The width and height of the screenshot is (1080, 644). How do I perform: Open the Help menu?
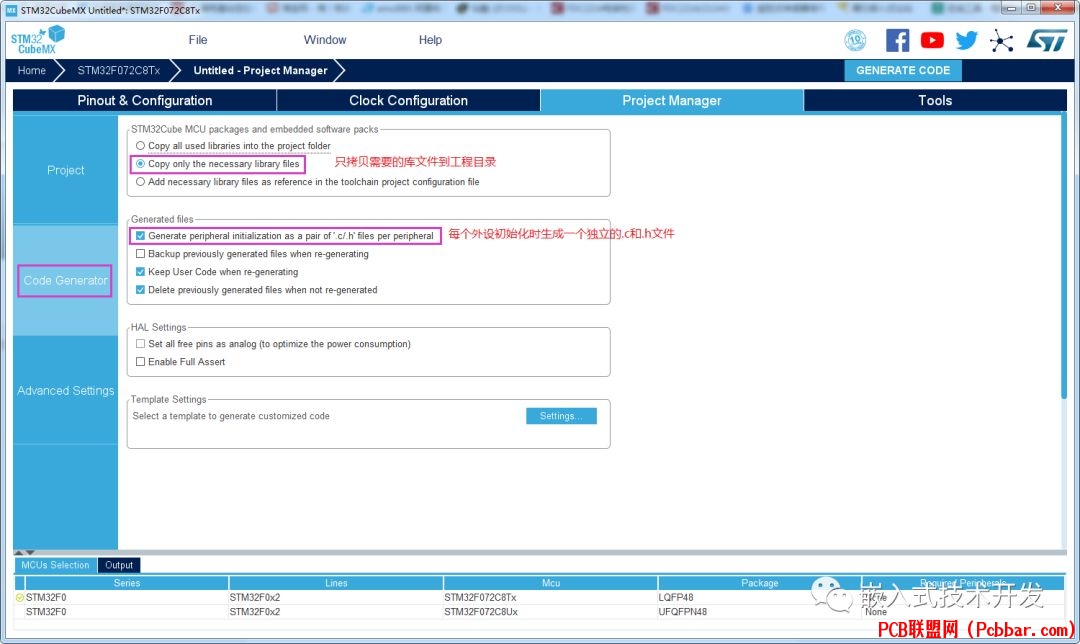[430, 40]
